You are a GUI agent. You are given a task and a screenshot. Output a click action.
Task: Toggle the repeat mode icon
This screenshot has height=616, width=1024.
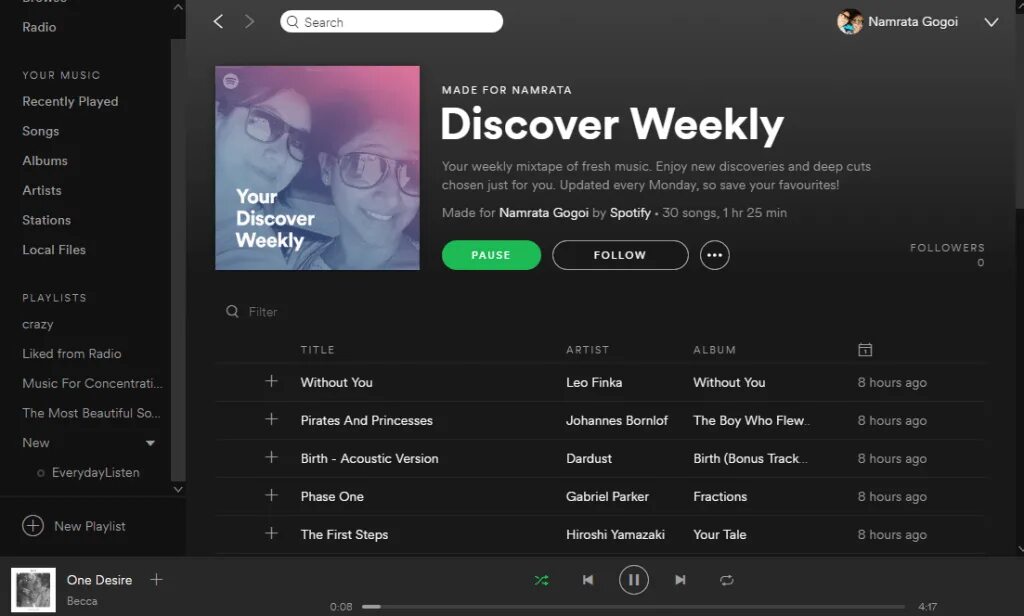[x=726, y=580]
